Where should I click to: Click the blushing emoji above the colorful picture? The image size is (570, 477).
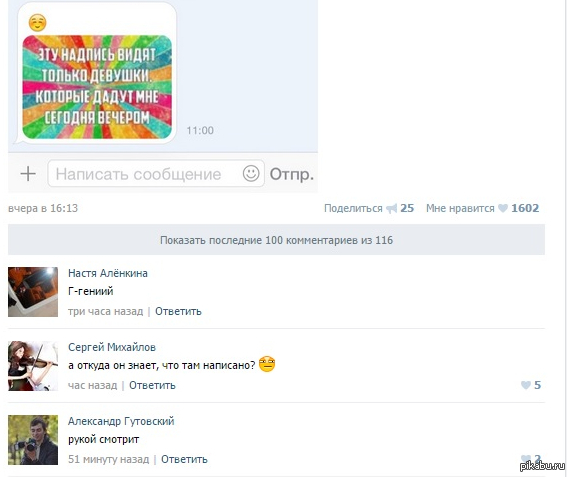[37, 23]
